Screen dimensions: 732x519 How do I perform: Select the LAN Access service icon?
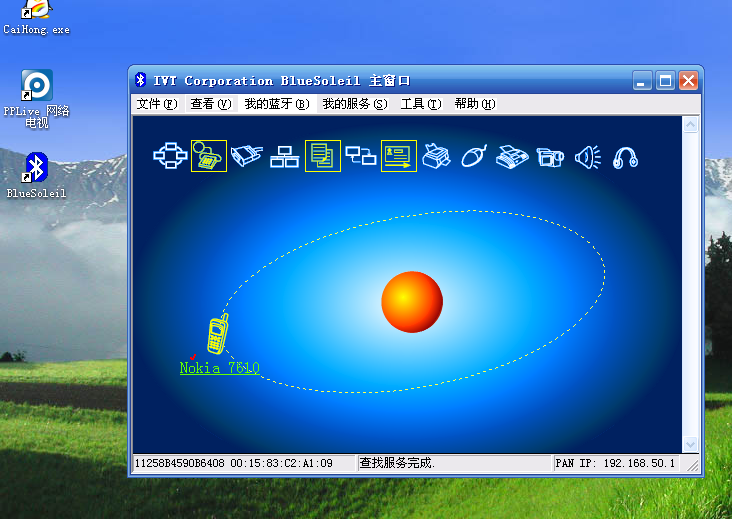point(284,156)
